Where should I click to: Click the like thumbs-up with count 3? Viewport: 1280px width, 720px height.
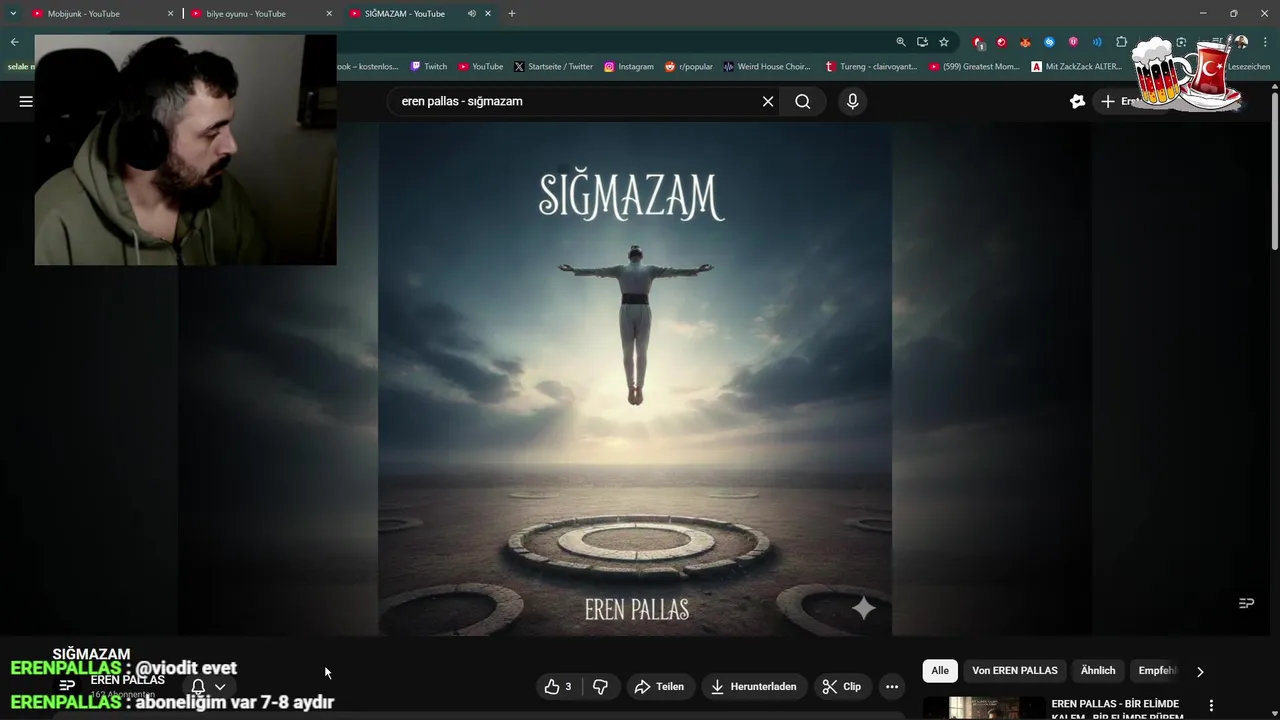(x=558, y=686)
